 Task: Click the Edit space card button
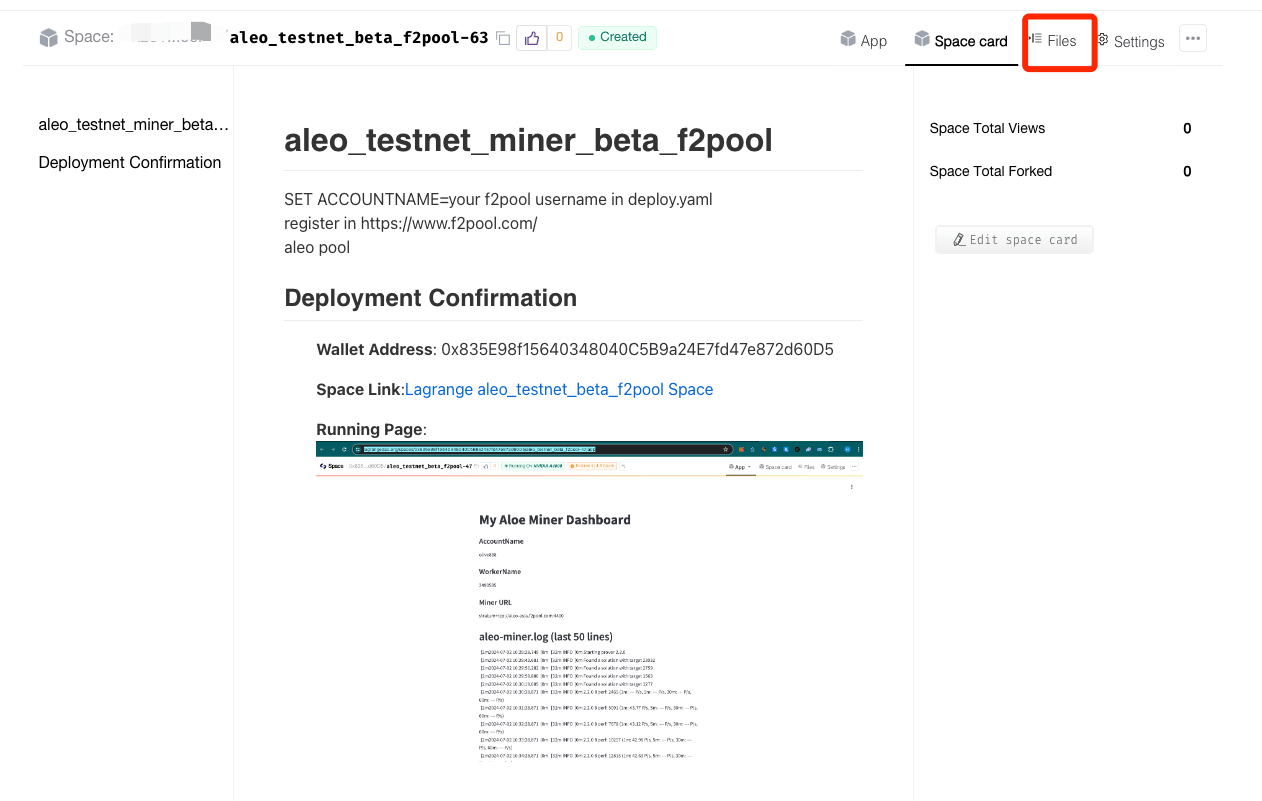[1014, 240]
